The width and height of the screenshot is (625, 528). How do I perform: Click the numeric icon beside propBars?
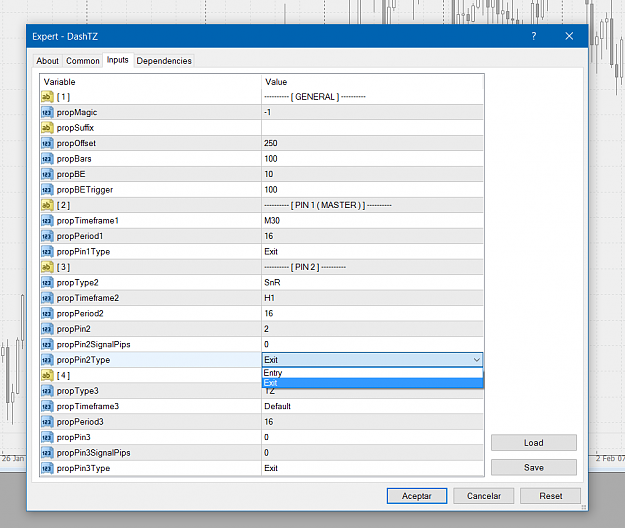click(47, 159)
